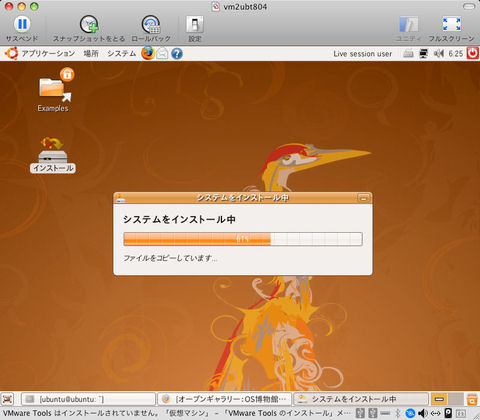Click the 6:25 clock in the panel
The width and height of the screenshot is (480, 420).
pos(455,54)
